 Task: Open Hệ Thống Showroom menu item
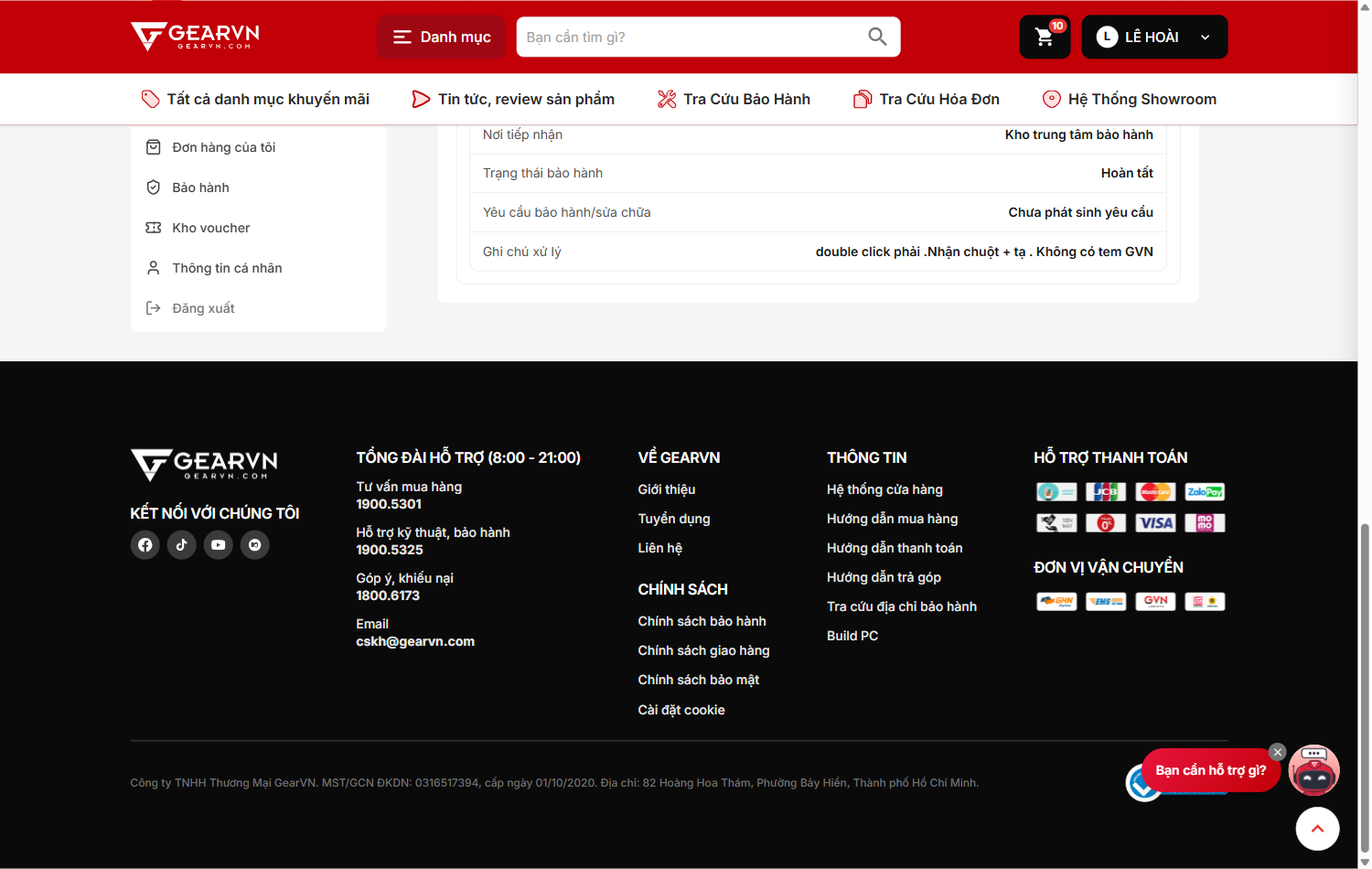(x=1130, y=99)
